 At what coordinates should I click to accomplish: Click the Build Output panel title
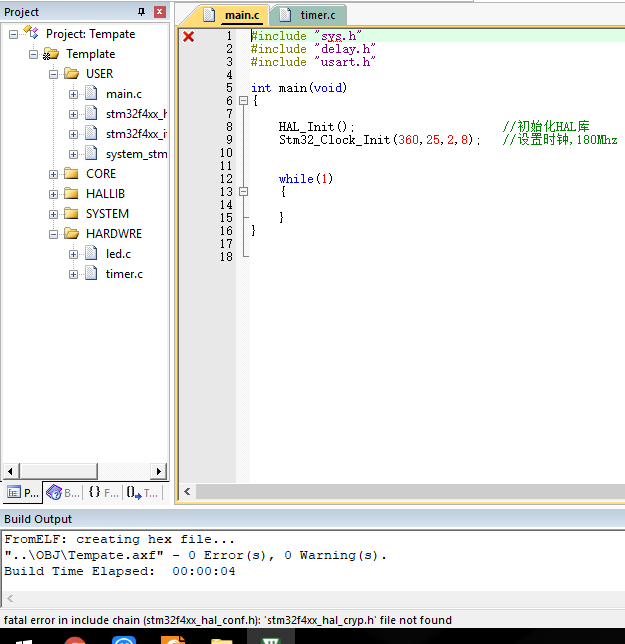pos(38,519)
